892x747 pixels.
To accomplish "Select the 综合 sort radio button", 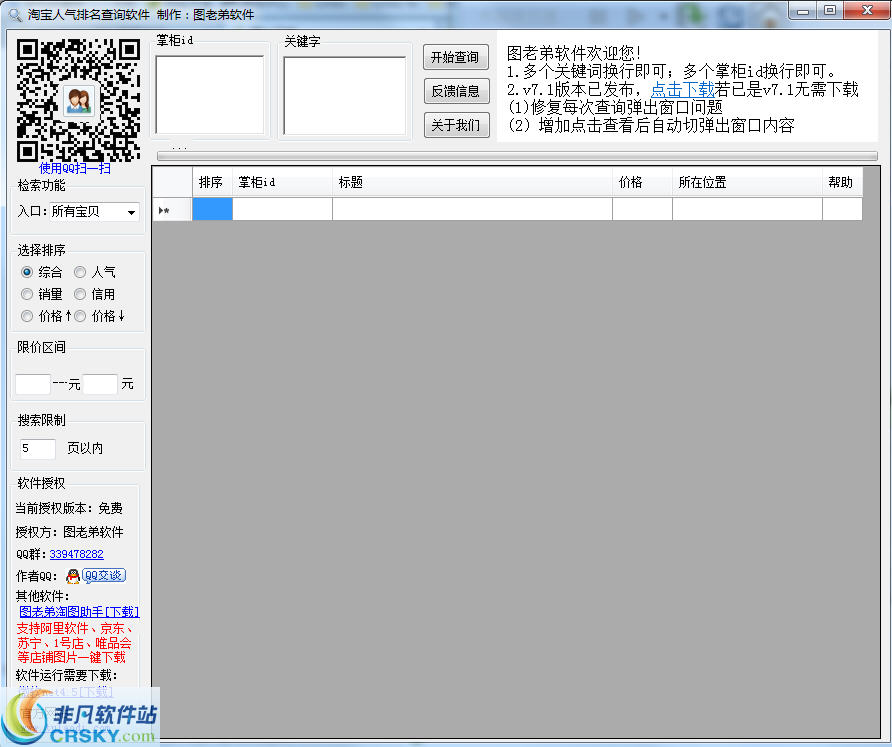I will tap(27, 272).
